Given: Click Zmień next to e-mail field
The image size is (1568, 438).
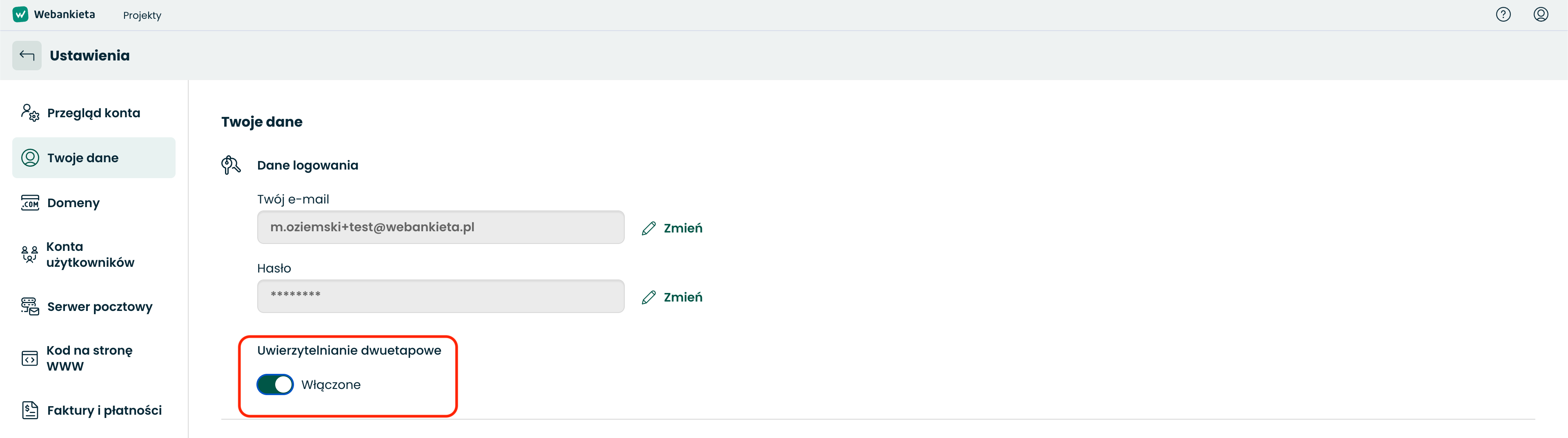Looking at the screenshot, I should [x=682, y=228].
